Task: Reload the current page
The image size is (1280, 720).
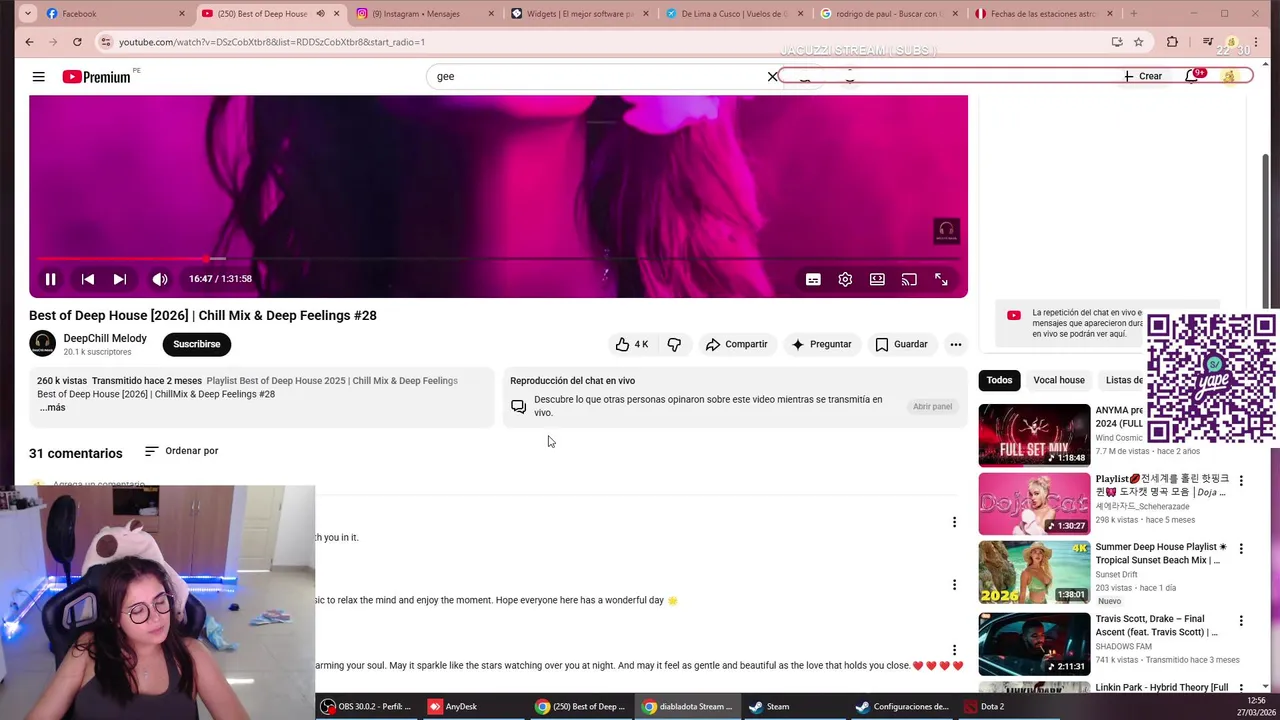Action: click(x=77, y=42)
